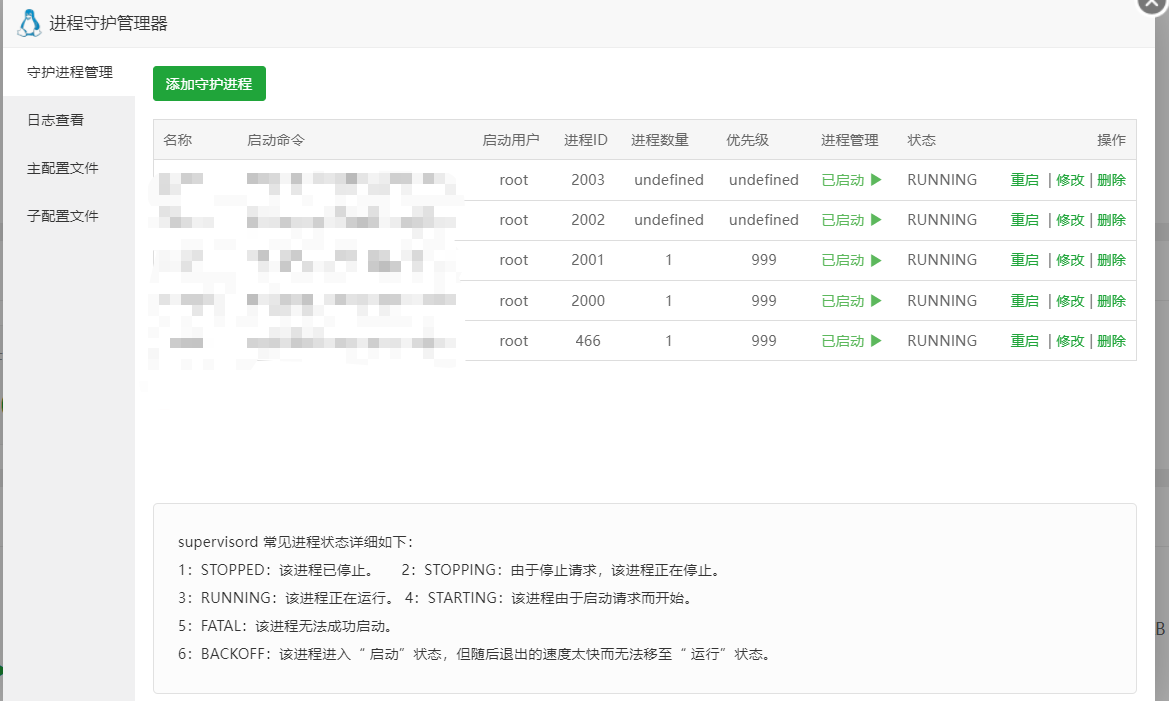Restart process 2003 via its 重启 link

click(1025, 180)
